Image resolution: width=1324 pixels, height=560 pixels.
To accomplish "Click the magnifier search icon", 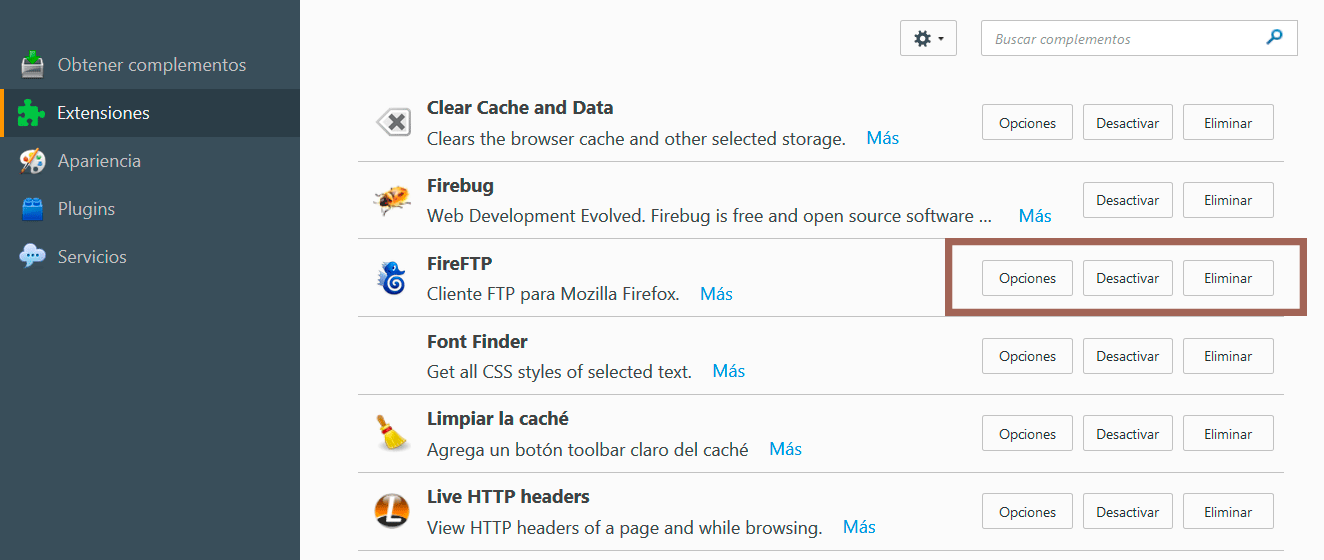I will click(x=1274, y=38).
